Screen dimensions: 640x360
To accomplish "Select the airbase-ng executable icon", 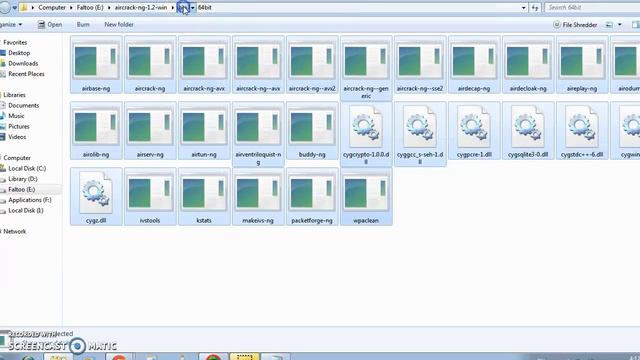I will [96, 62].
